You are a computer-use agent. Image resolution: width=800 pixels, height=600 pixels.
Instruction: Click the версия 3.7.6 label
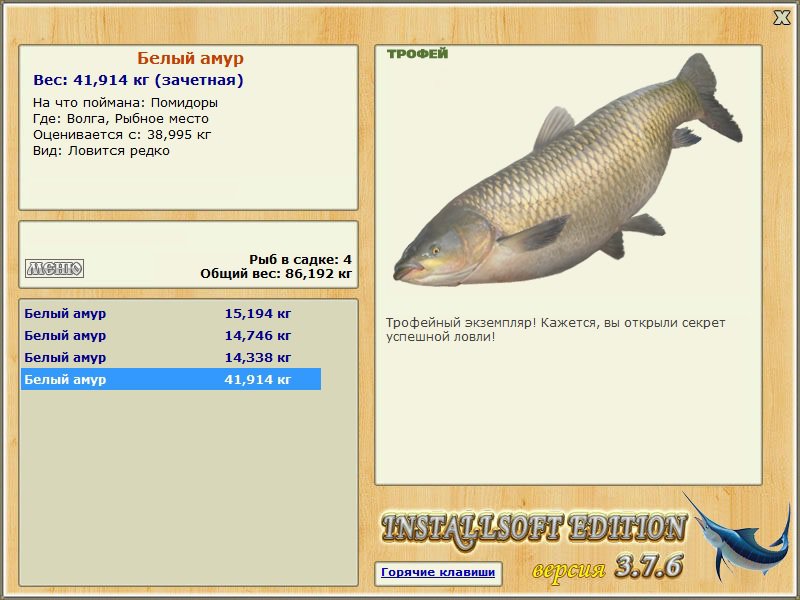pos(607,567)
